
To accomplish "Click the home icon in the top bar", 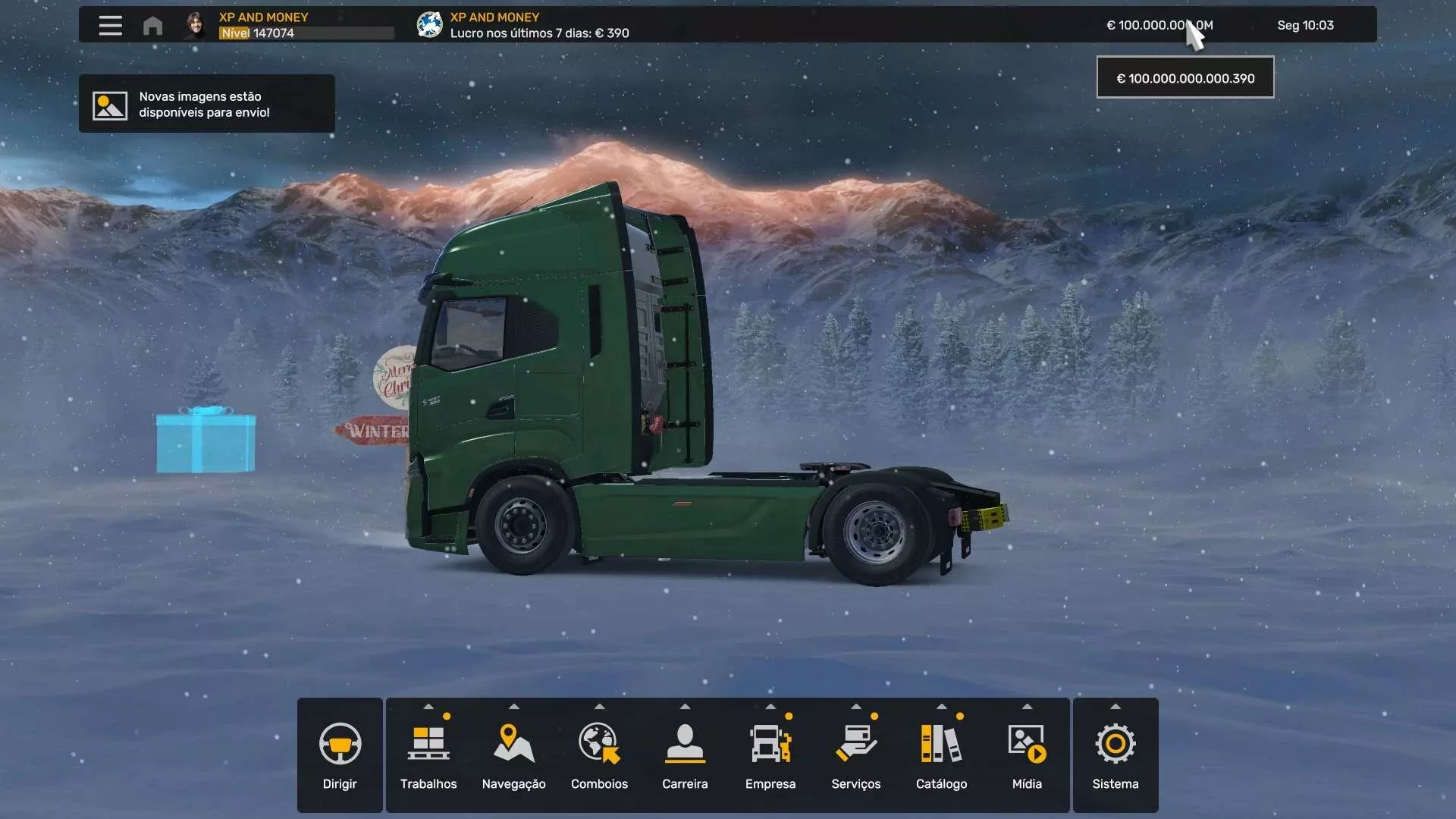I will pyautogui.click(x=152, y=25).
